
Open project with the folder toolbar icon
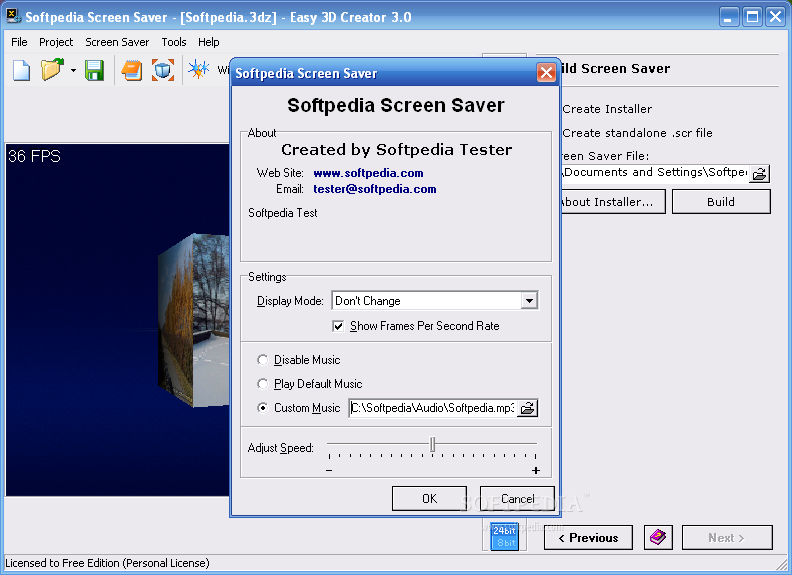coord(52,70)
